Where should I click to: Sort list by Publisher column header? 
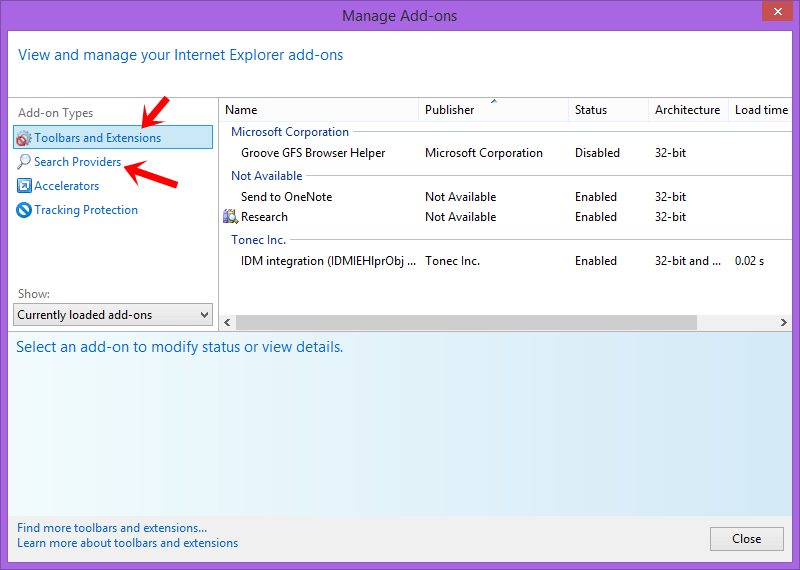click(493, 110)
